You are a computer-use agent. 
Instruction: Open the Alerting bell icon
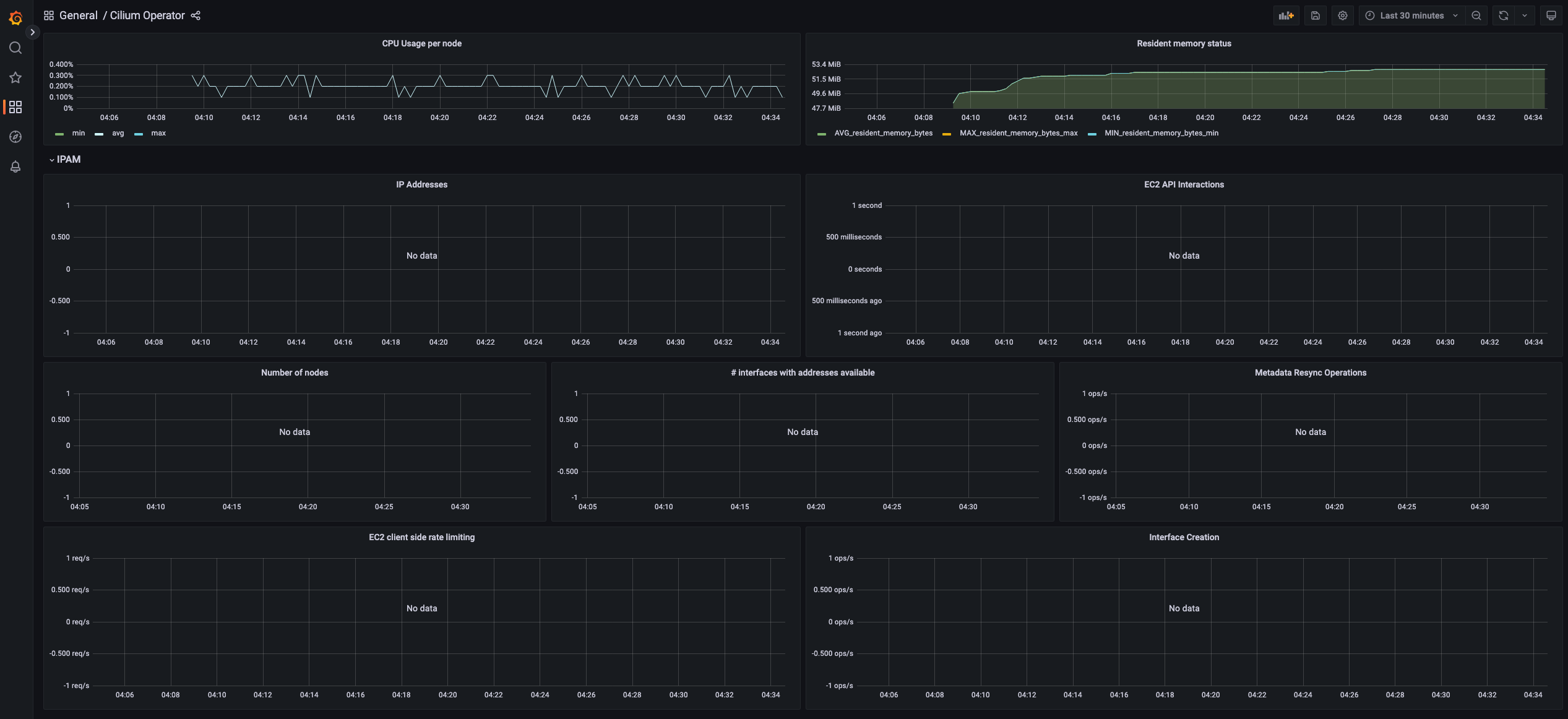pyautogui.click(x=15, y=166)
